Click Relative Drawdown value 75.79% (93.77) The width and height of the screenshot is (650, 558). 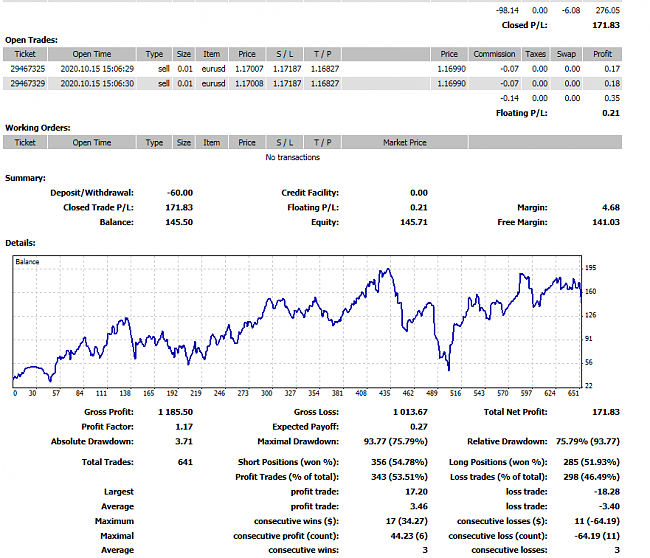point(588,442)
